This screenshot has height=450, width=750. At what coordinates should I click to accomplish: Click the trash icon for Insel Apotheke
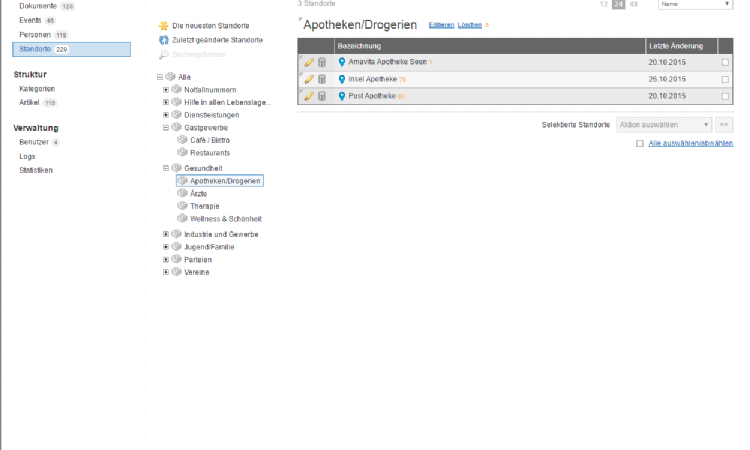(322, 79)
